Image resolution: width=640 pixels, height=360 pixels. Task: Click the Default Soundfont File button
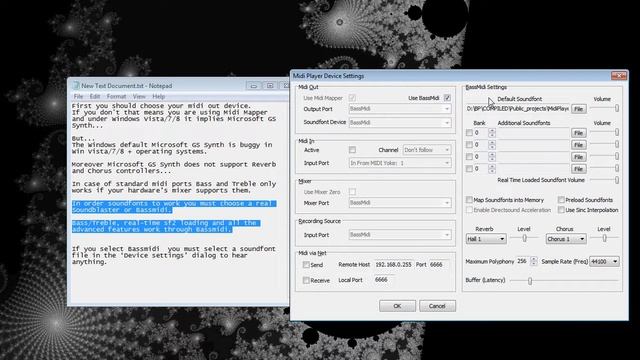pyautogui.click(x=578, y=109)
